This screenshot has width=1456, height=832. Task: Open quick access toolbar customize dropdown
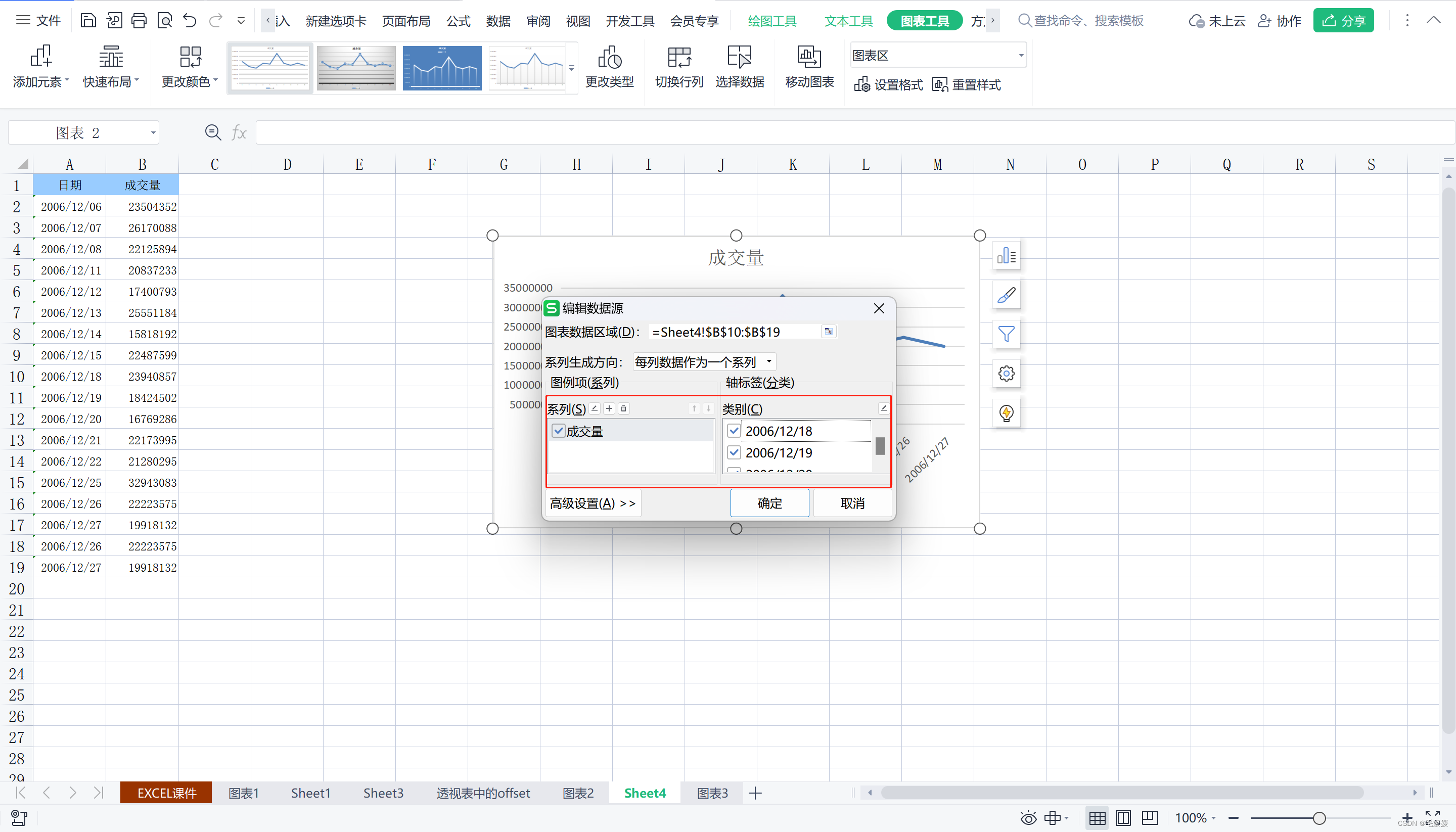pos(241,21)
